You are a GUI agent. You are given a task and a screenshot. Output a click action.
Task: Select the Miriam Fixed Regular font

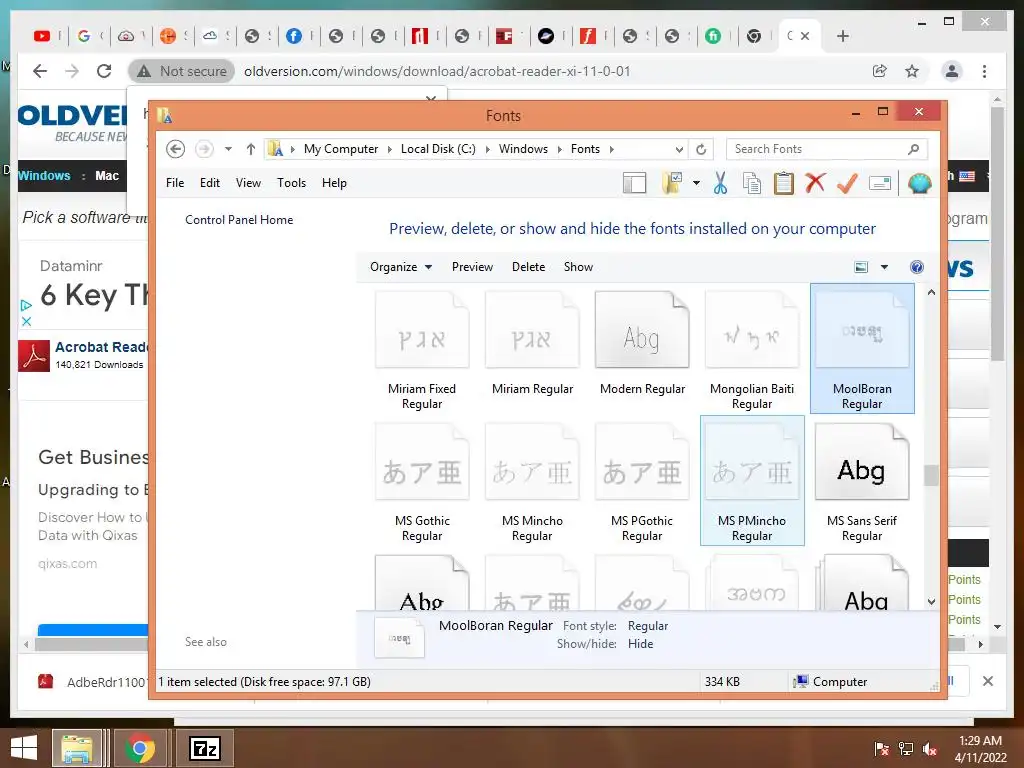click(x=422, y=349)
